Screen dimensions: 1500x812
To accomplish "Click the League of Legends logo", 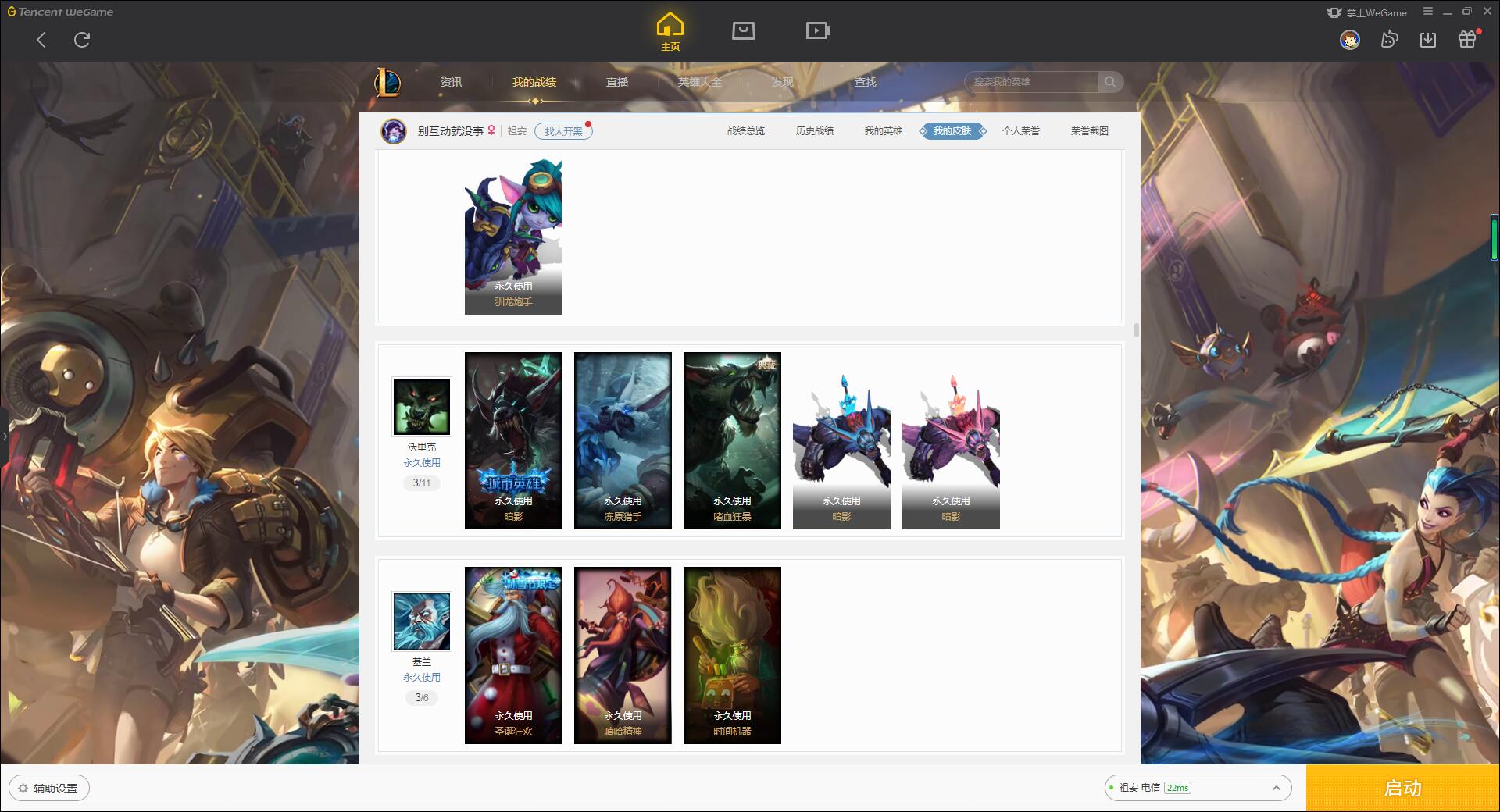I will 387,82.
